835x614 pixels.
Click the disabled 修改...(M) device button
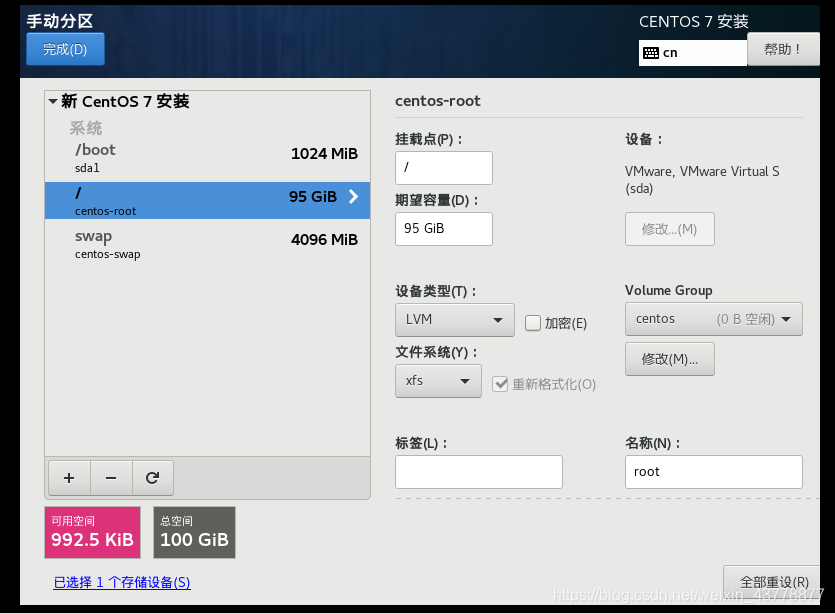[669, 229]
